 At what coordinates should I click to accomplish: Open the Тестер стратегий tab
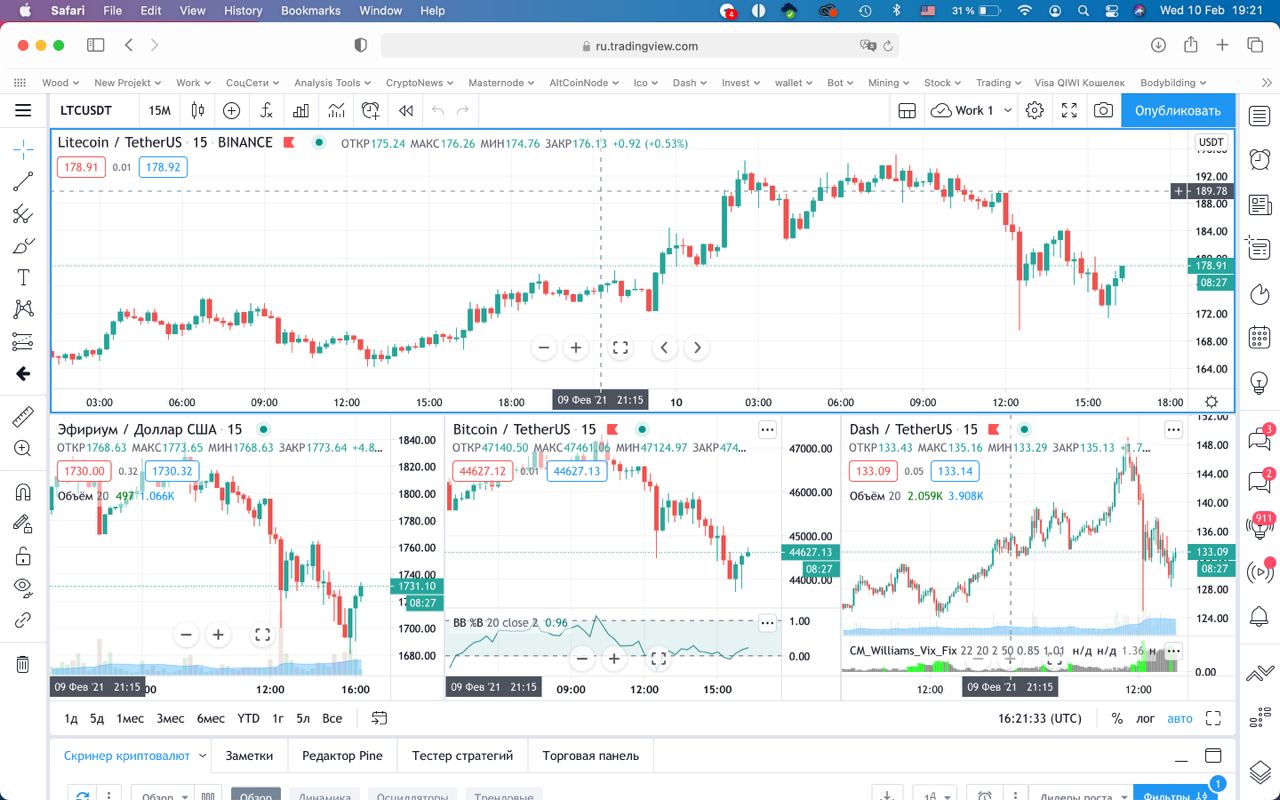[x=462, y=756]
